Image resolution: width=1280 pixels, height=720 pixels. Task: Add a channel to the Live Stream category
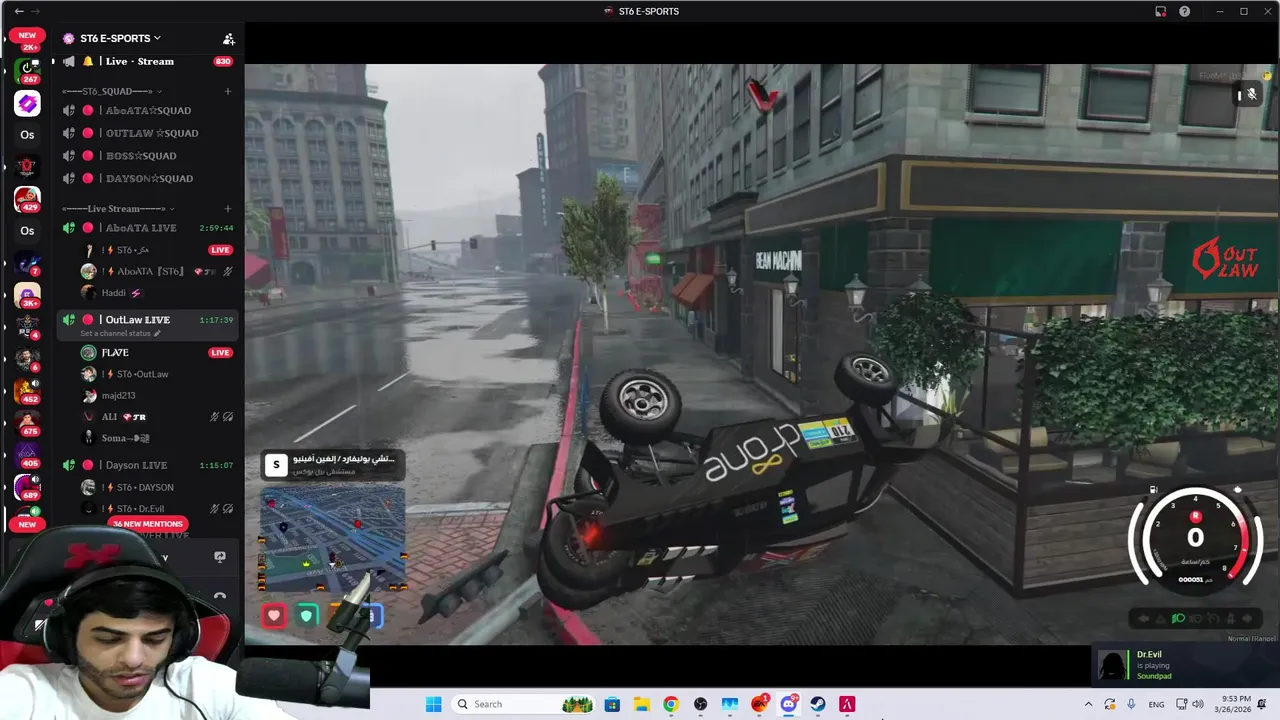pyautogui.click(x=228, y=209)
